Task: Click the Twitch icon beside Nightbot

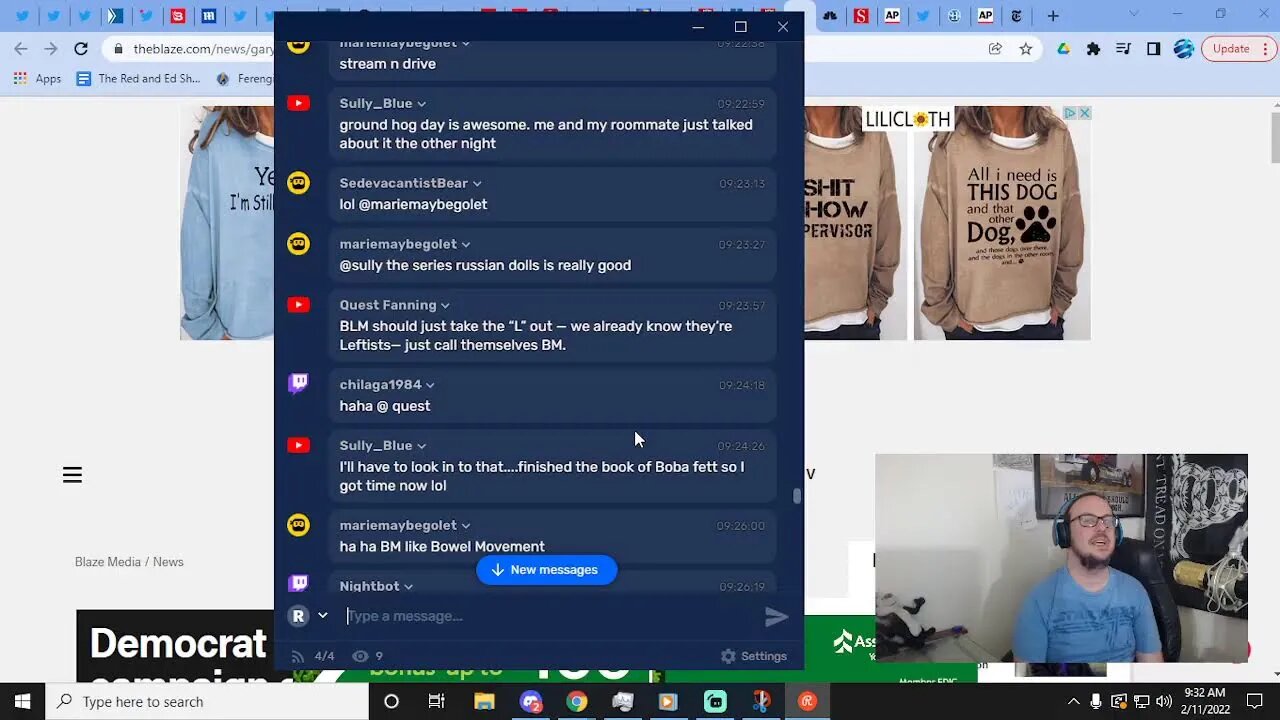Action: [298, 583]
